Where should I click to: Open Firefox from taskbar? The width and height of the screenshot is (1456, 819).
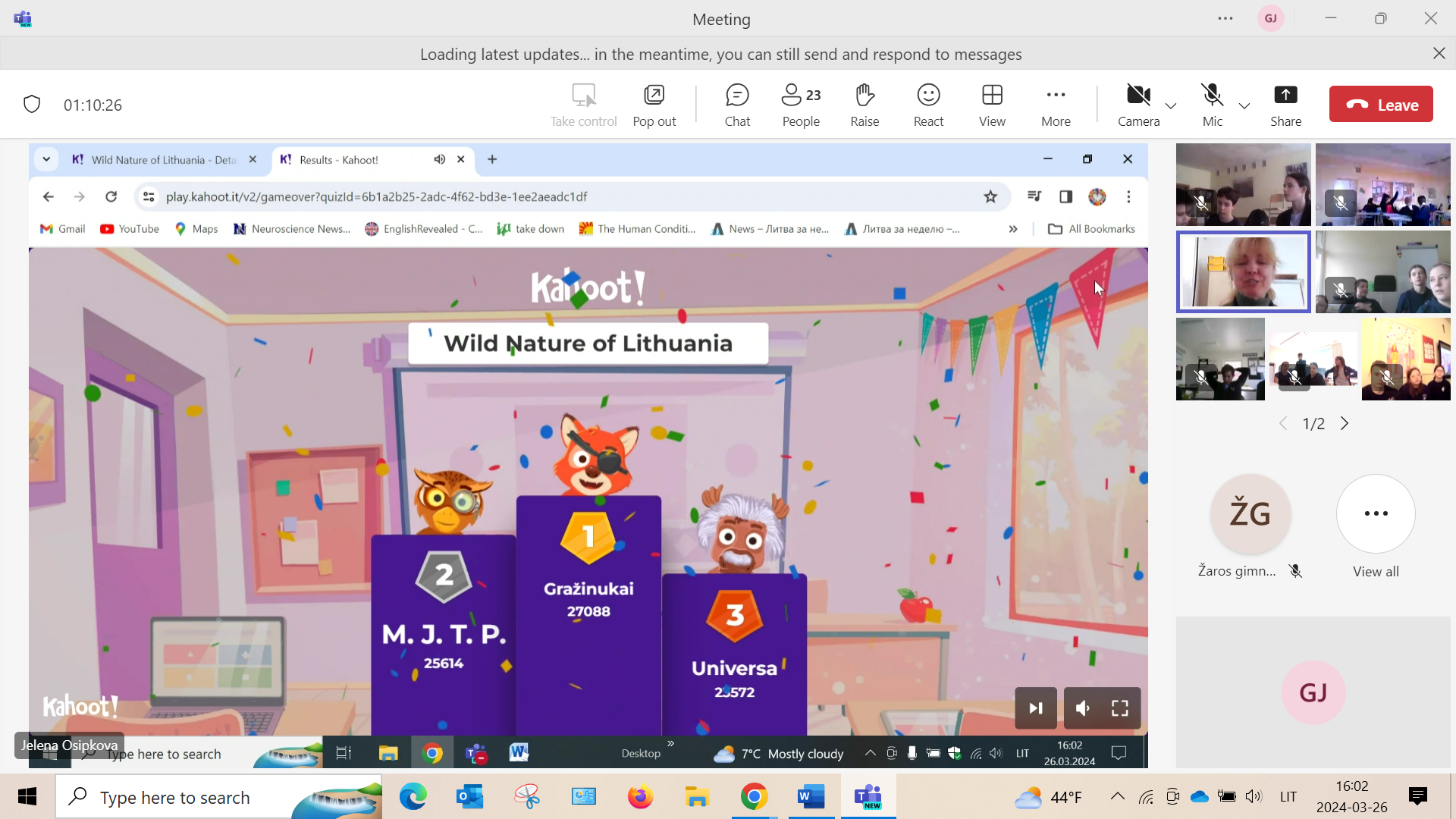coord(641,797)
